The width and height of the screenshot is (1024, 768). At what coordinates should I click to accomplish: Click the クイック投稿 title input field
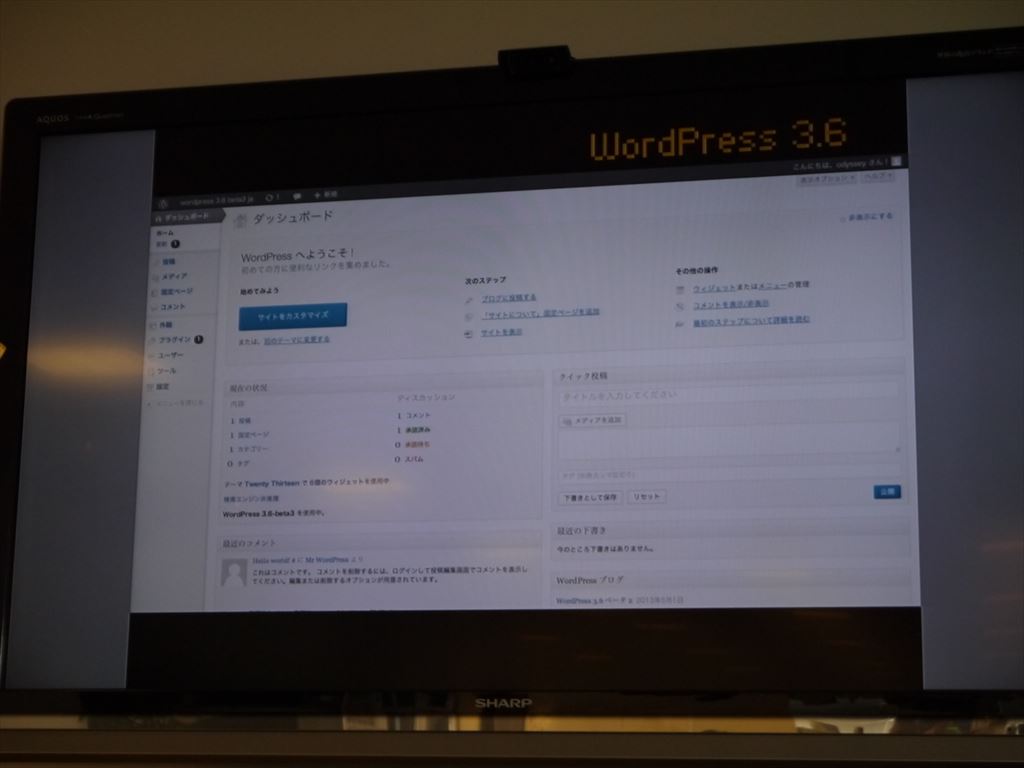(728, 395)
